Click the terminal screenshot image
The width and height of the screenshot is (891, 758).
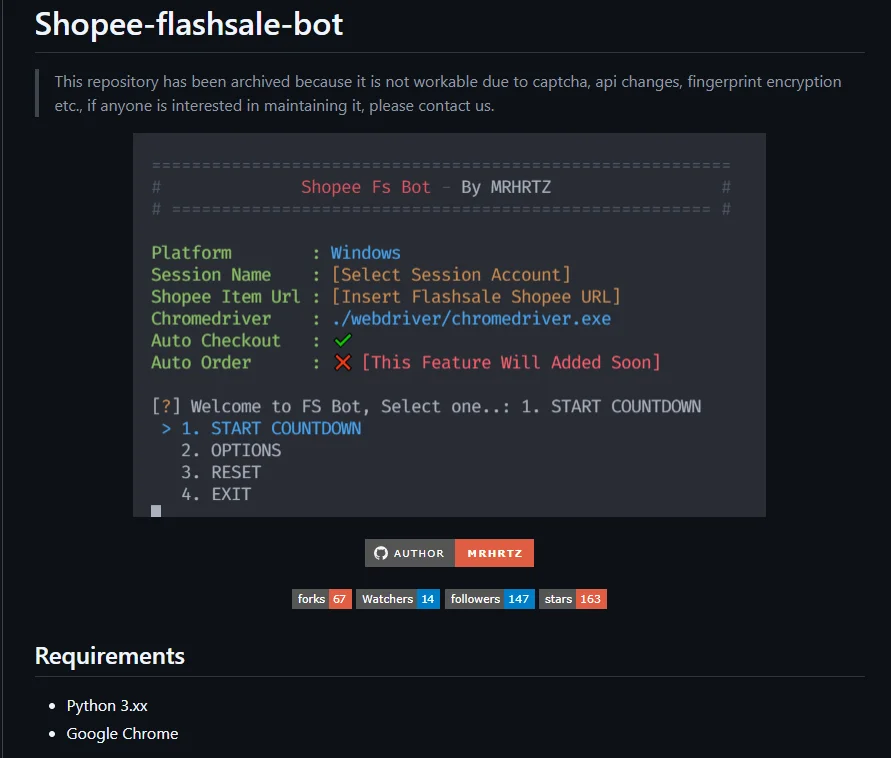[x=449, y=325]
